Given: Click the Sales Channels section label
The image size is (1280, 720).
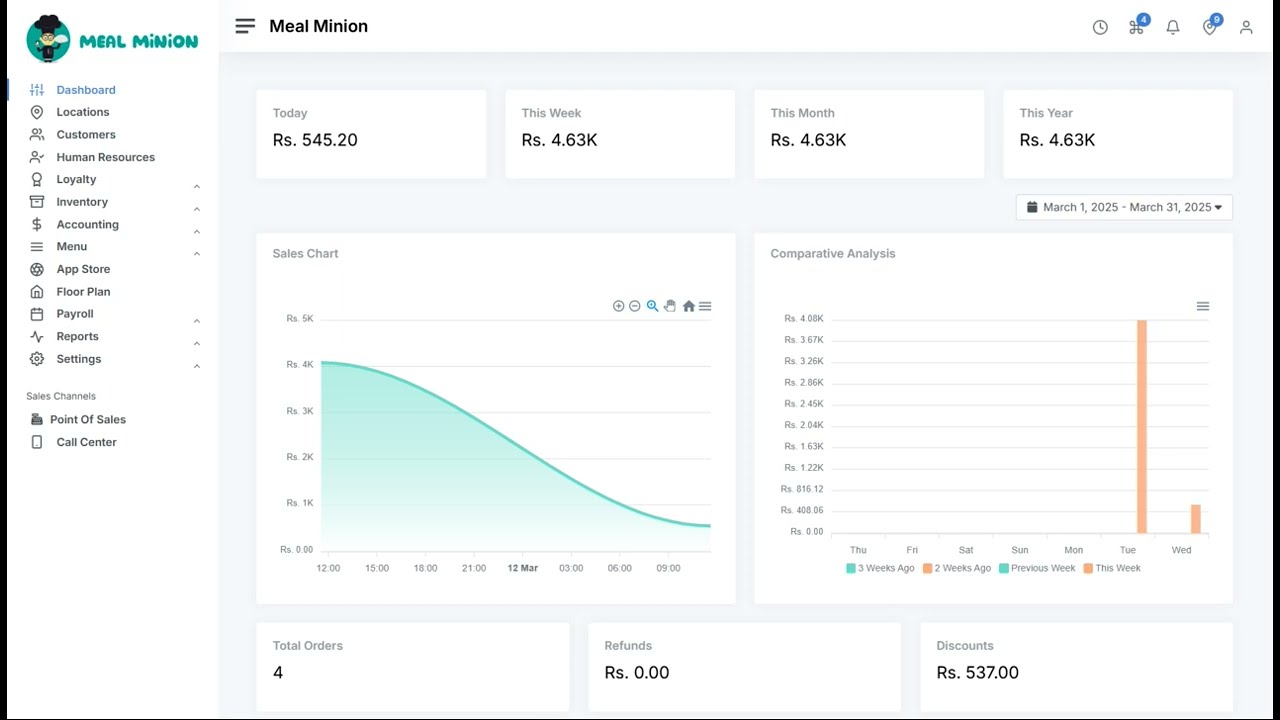Looking at the screenshot, I should pyautogui.click(x=61, y=396).
